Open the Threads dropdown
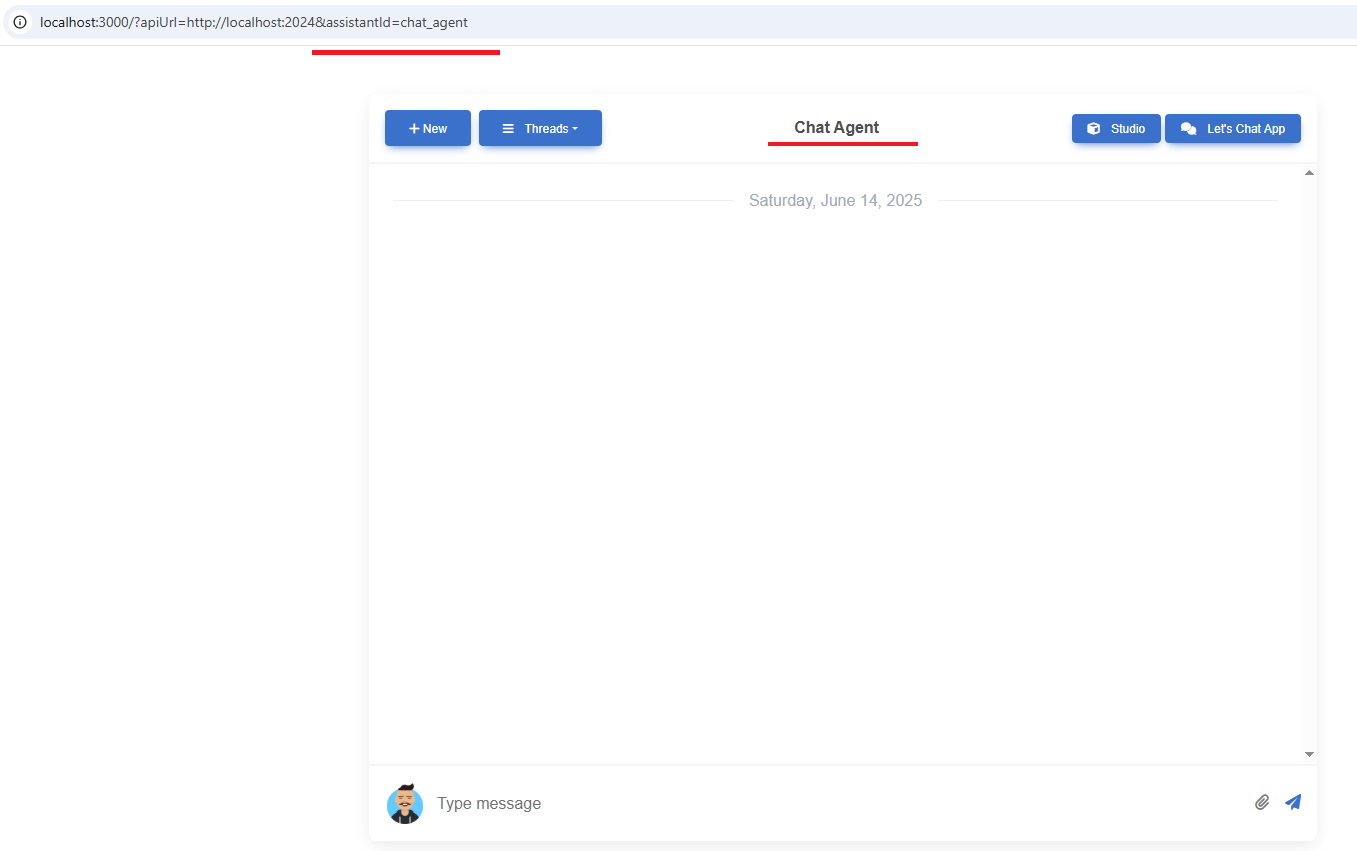Screen dimensions: 1357x851 pos(540,128)
